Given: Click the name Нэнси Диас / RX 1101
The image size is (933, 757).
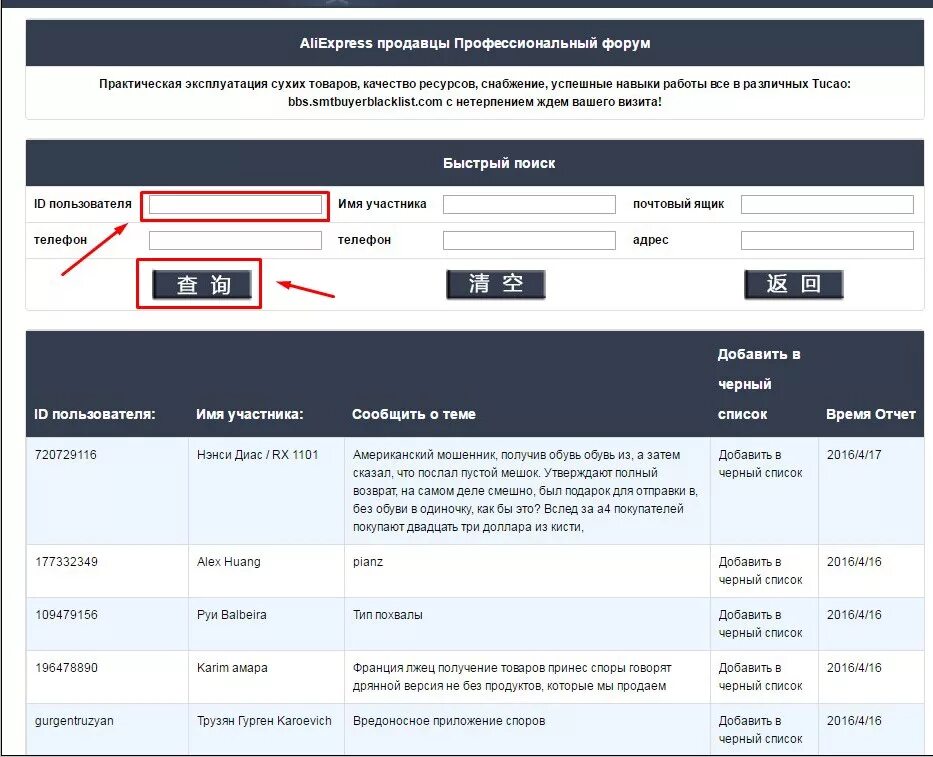Looking at the screenshot, I should (258, 455).
